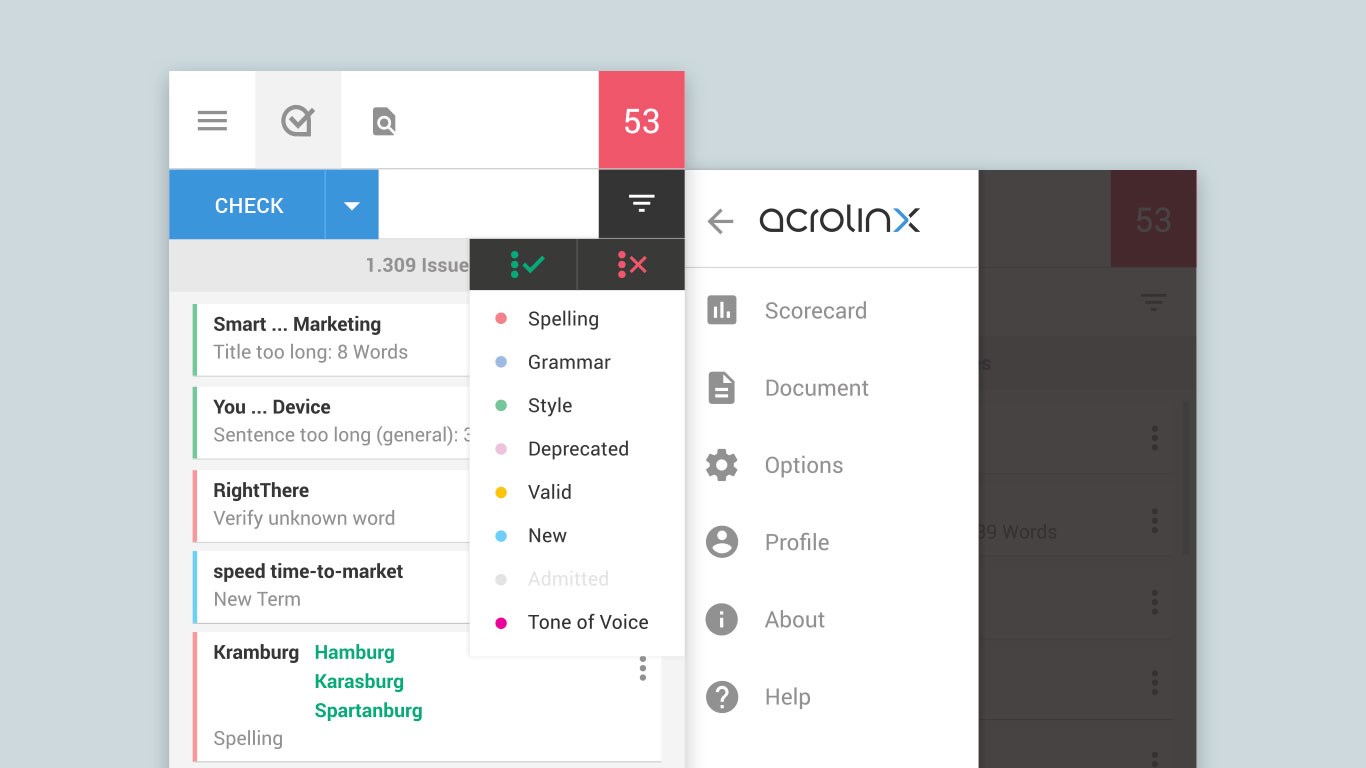Click the Document page icon

point(721,388)
